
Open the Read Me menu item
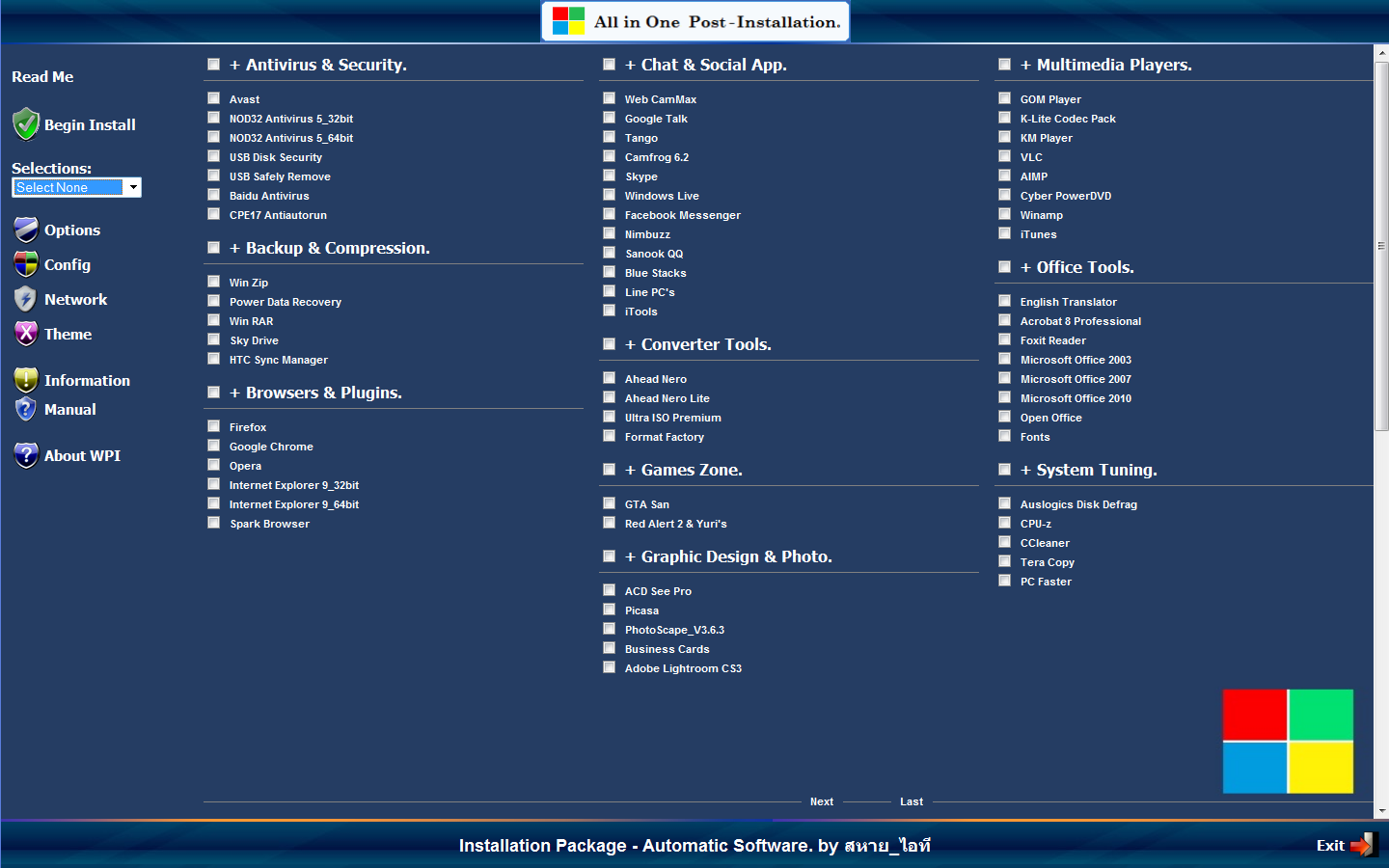coord(42,76)
